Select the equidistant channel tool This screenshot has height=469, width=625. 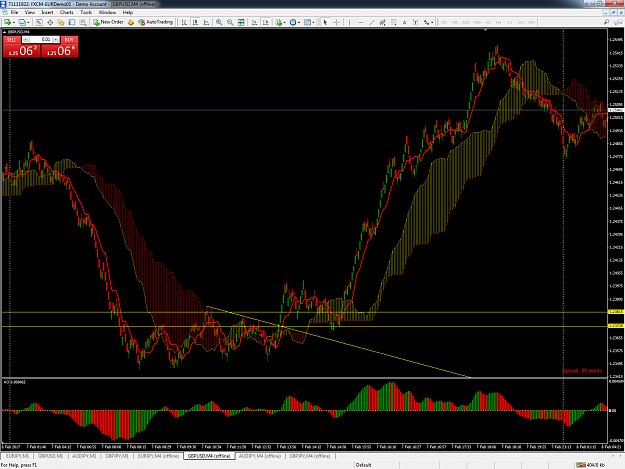(x=382, y=22)
